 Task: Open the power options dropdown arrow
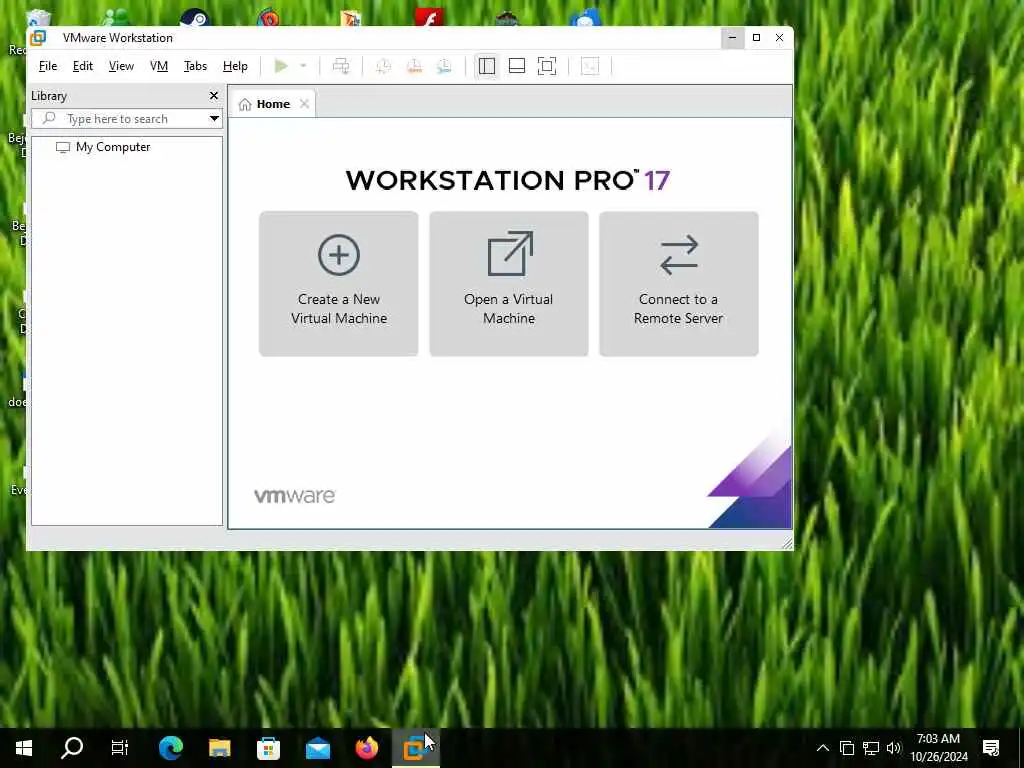303,66
